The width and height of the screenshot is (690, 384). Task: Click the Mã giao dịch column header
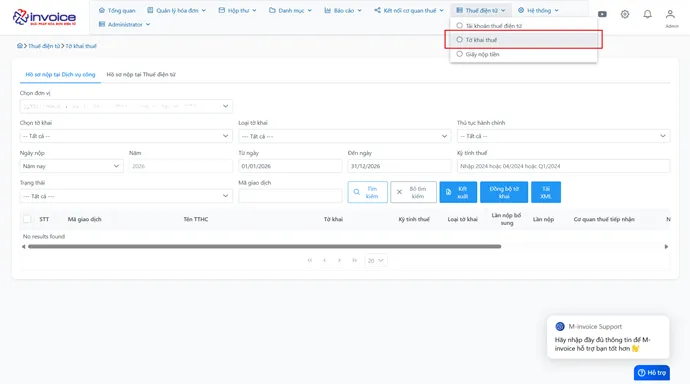pyautogui.click(x=84, y=219)
